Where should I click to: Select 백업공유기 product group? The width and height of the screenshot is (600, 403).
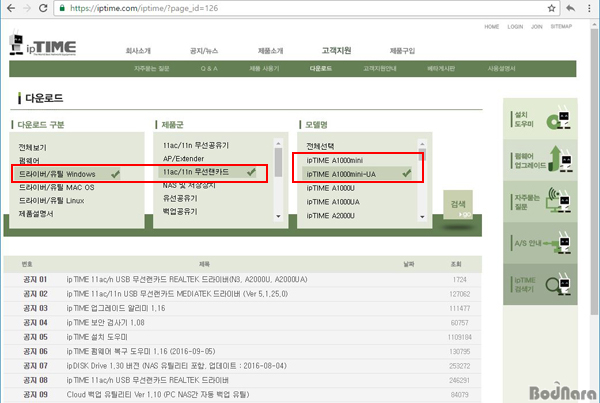coord(180,211)
